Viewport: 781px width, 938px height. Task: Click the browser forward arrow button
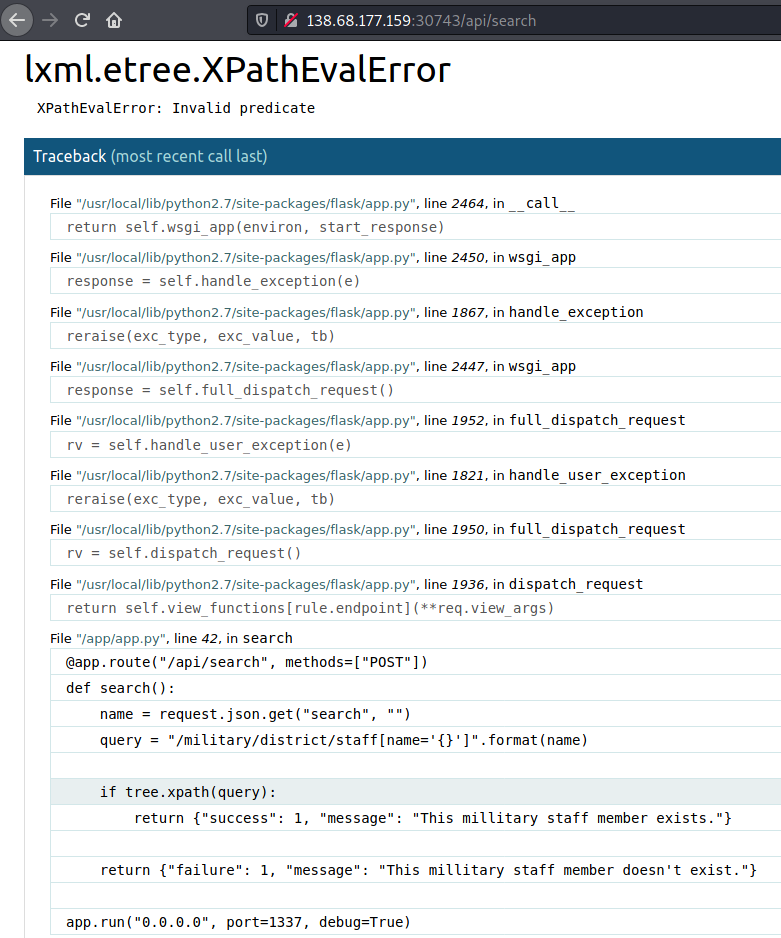(x=50, y=20)
